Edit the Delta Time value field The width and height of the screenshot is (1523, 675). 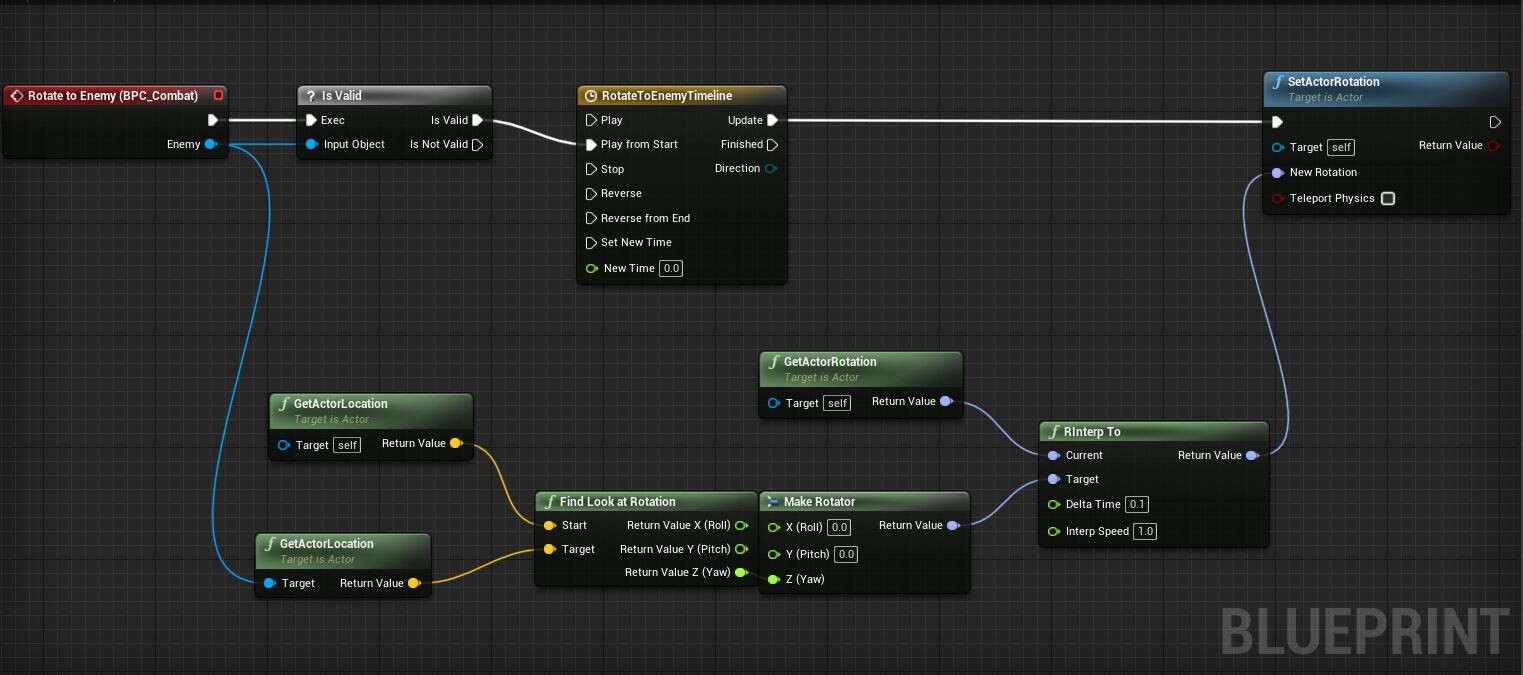point(1137,504)
